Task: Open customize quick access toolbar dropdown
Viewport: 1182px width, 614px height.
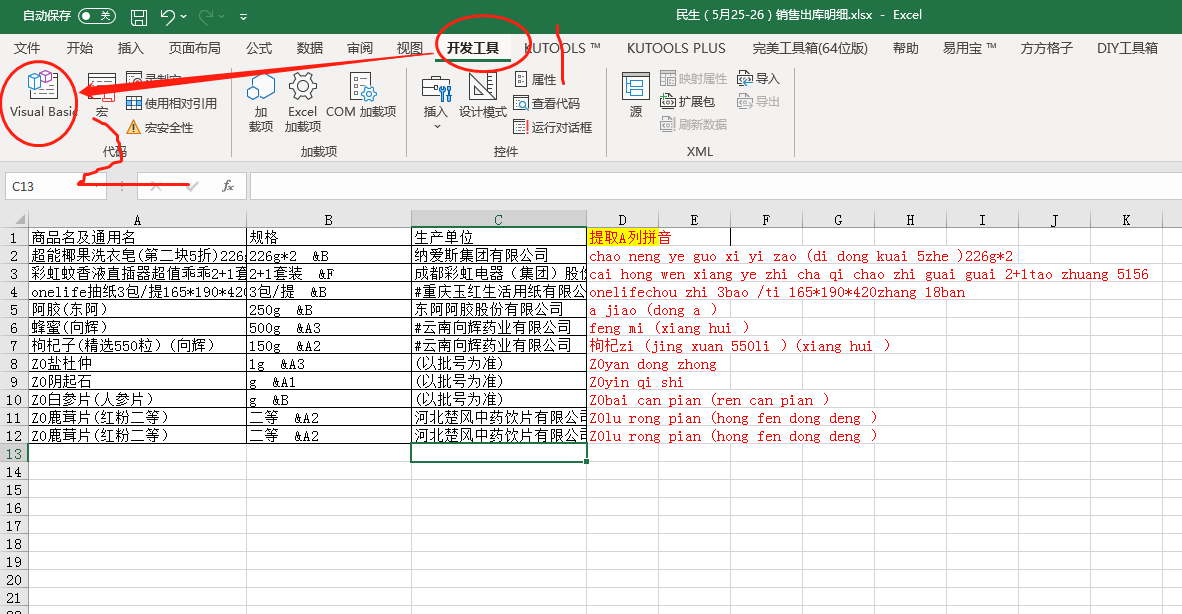Action: [x=243, y=16]
